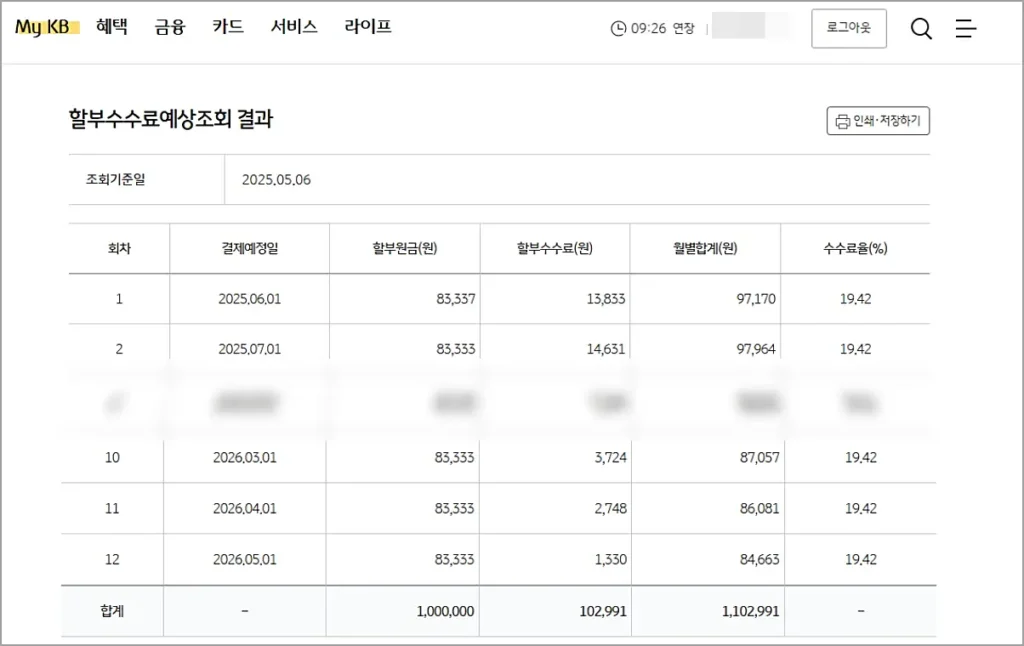Select monthly total 86,081

[760, 508]
